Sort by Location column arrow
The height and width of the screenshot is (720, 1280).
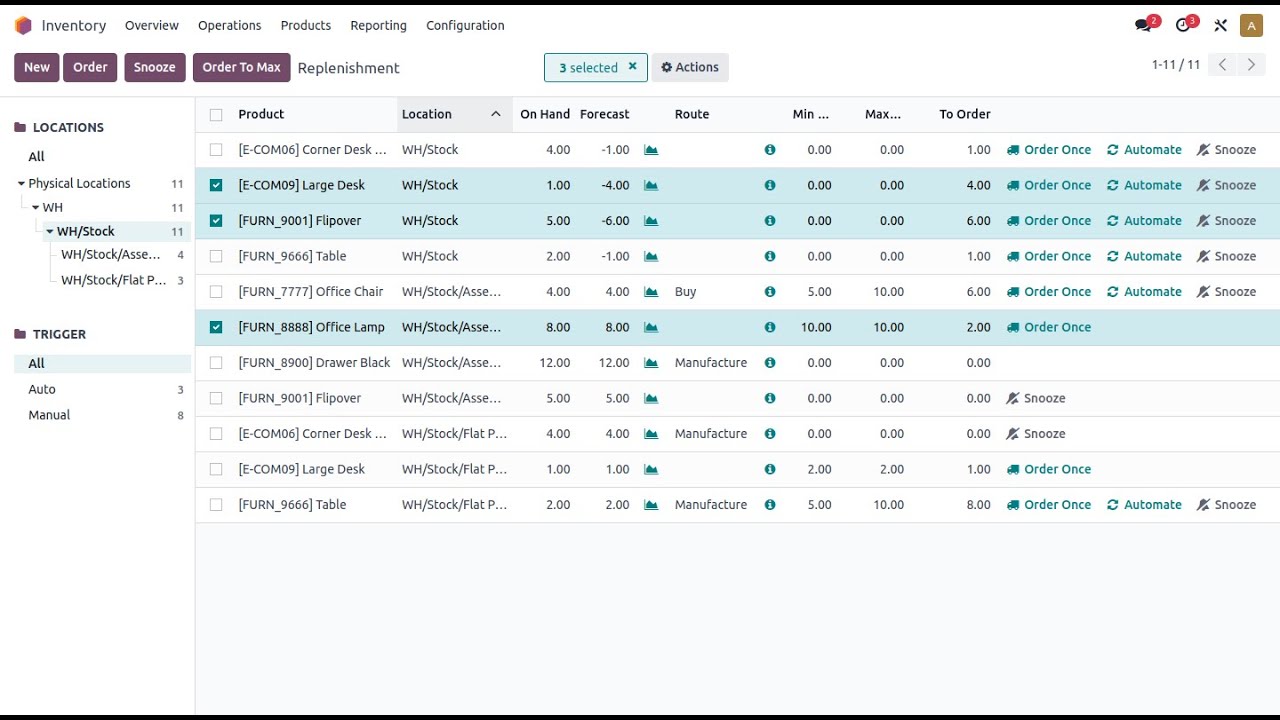click(495, 114)
